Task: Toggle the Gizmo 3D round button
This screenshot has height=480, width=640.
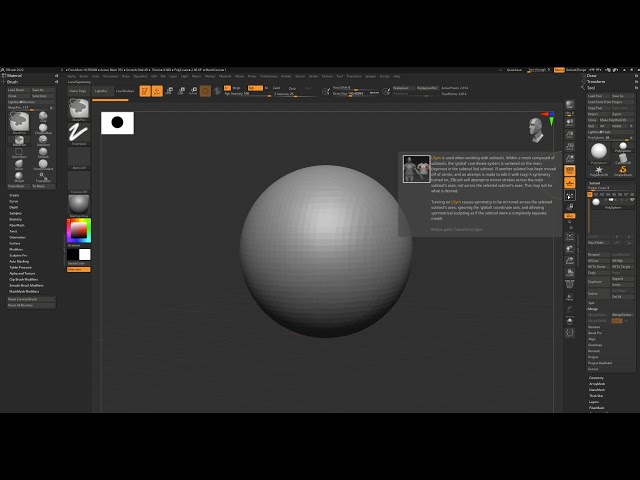Action: tap(205, 91)
